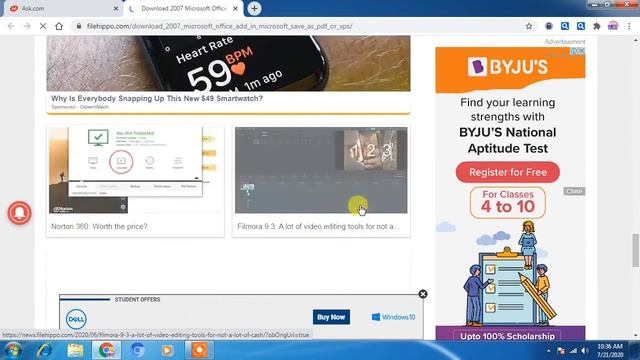Open the Norton 360 thumbnail image
Image resolution: width=640 pixels, height=360 pixels.
tap(135, 170)
